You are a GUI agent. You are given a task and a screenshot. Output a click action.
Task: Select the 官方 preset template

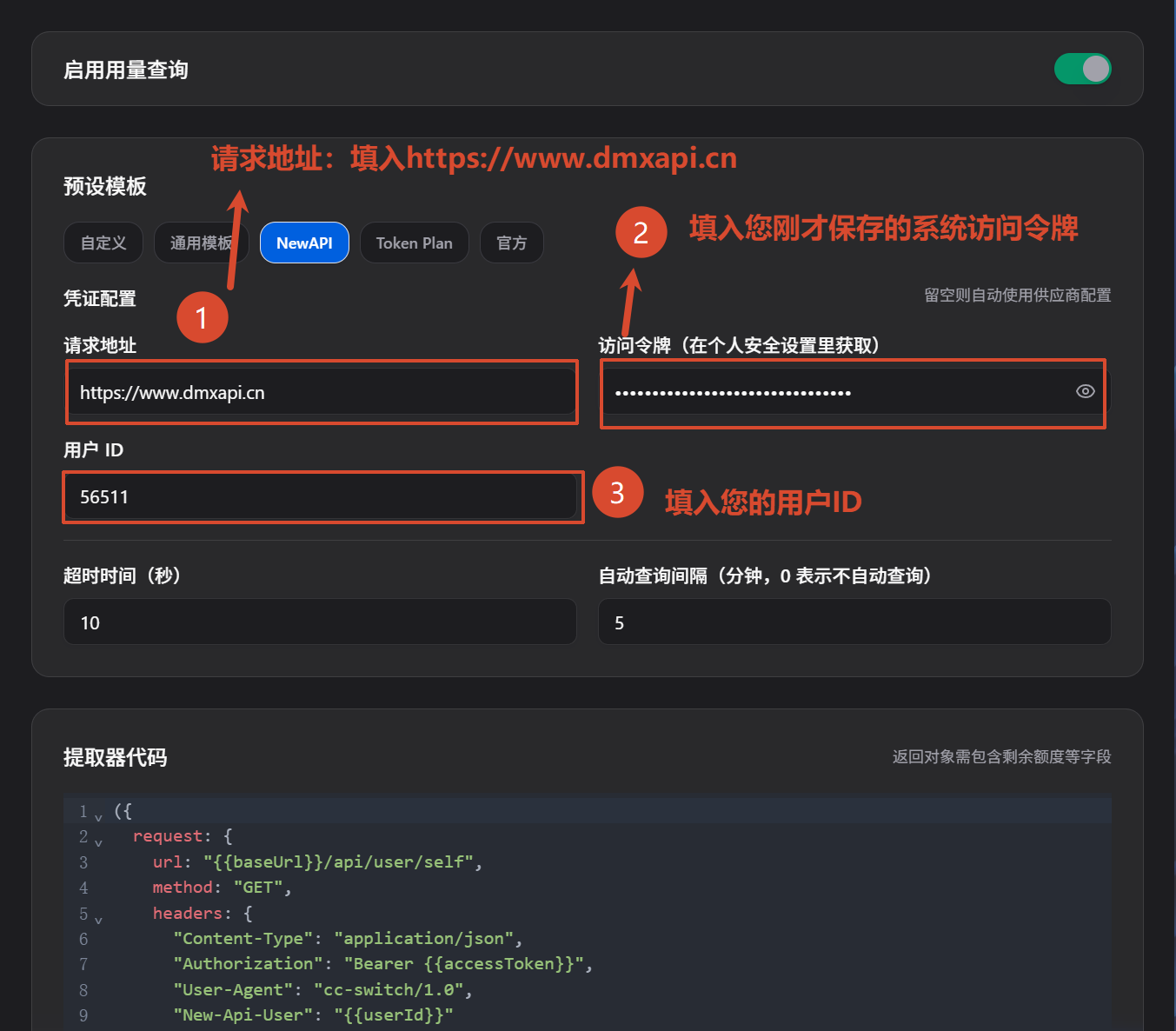coord(511,243)
